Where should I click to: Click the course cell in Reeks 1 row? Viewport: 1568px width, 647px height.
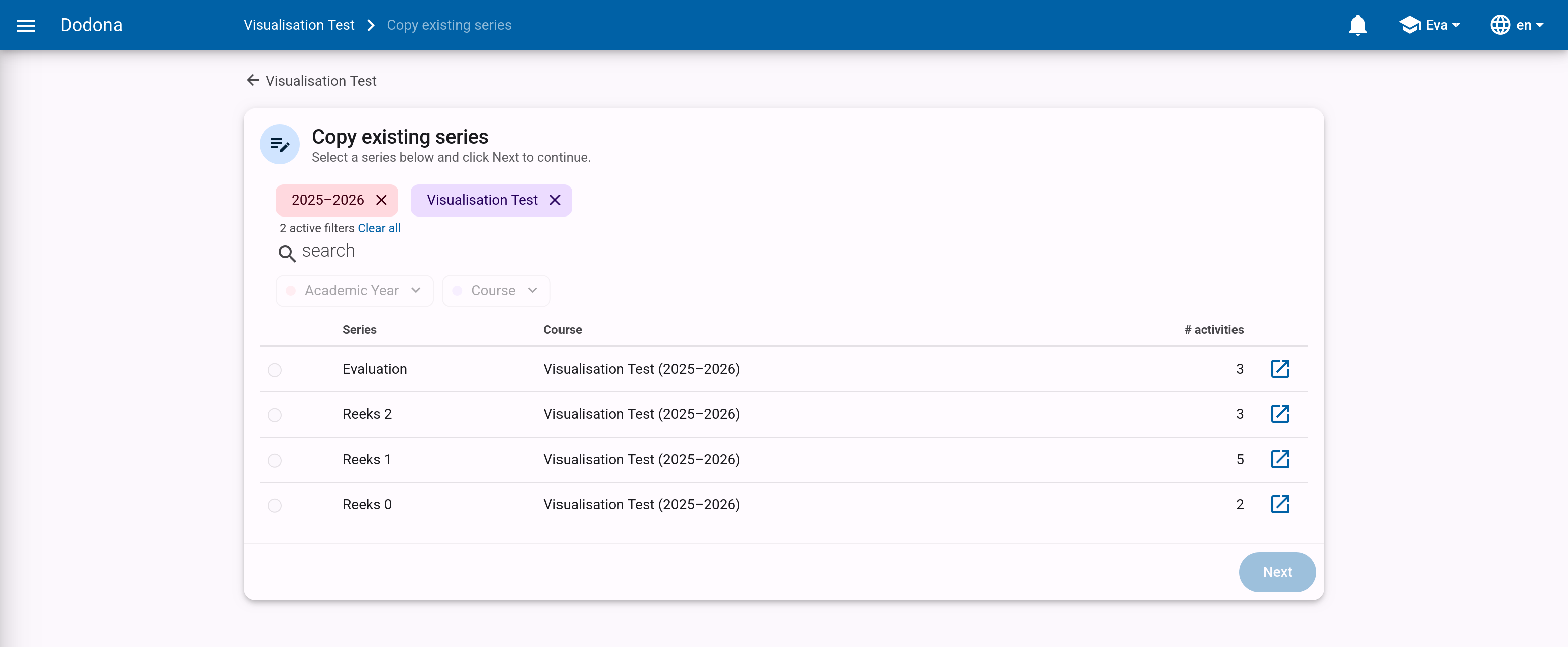641,459
